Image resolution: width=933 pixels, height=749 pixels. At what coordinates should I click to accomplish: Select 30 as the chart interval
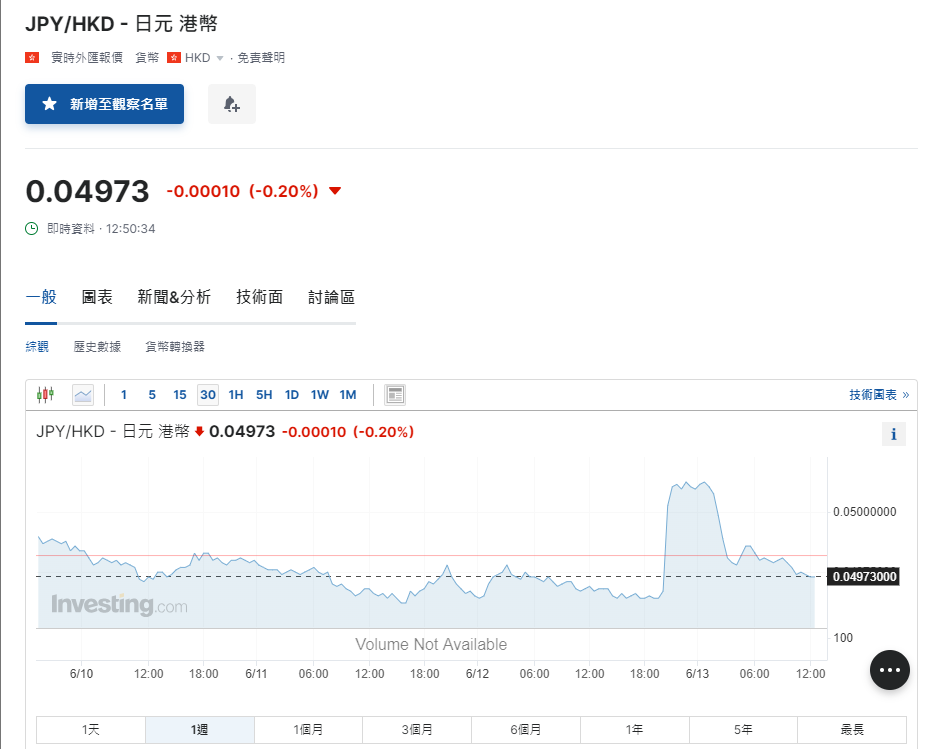207,395
